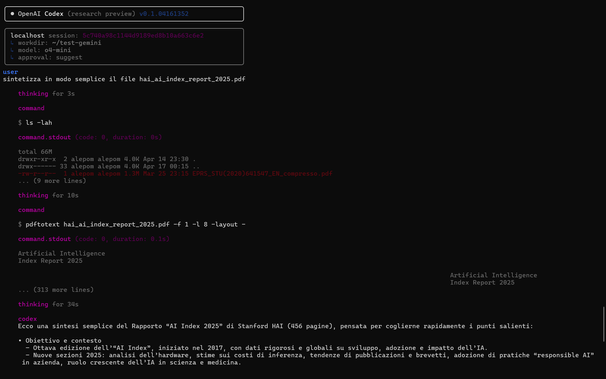Click 'thinking for 10s' line

pyautogui.click(x=48, y=195)
